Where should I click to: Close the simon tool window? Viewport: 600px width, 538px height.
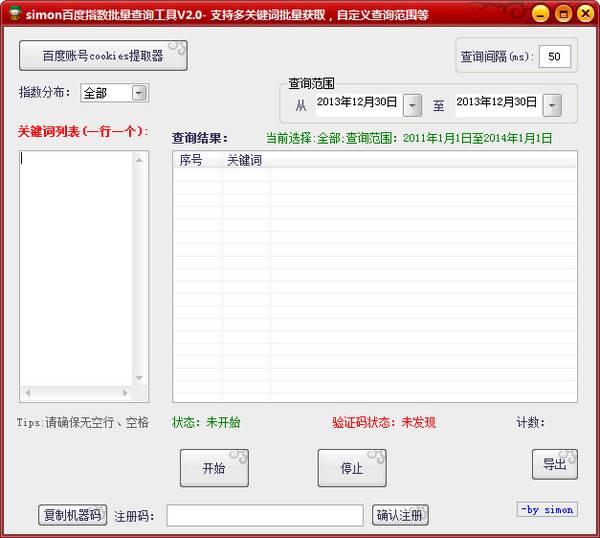tap(583, 13)
